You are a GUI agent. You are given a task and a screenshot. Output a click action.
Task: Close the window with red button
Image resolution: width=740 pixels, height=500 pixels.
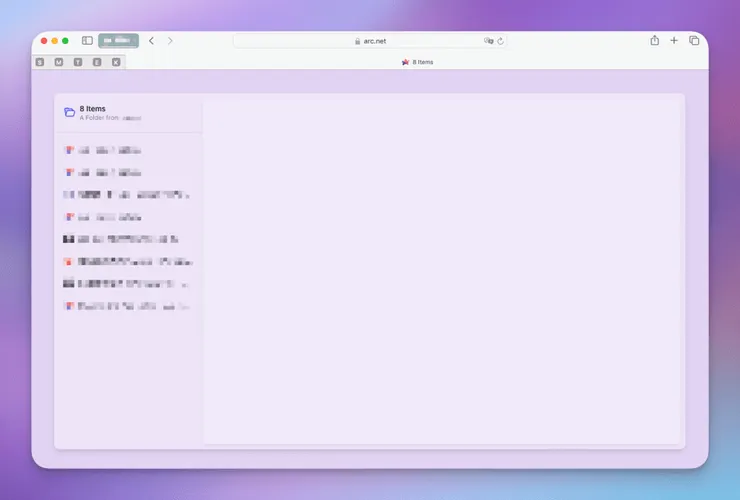pos(44,41)
